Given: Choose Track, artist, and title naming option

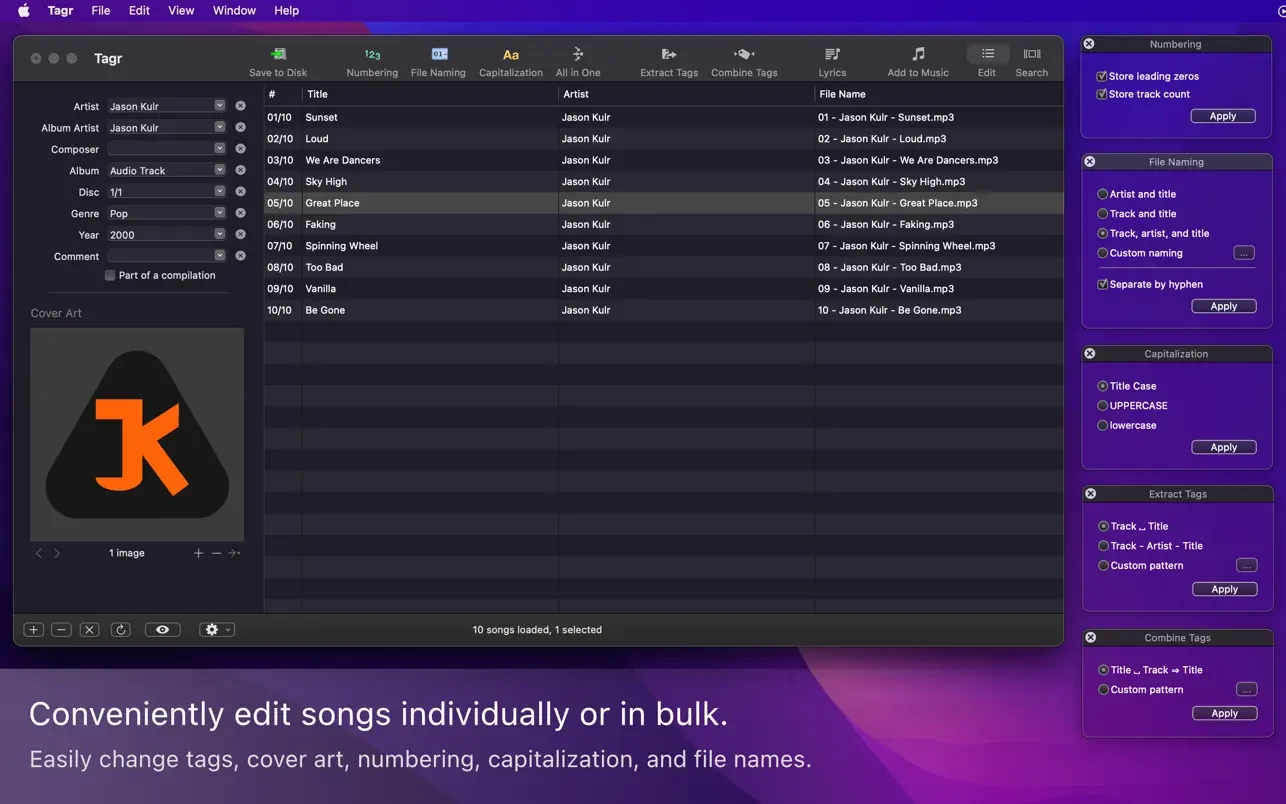Looking at the screenshot, I should pyautogui.click(x=1101, y=233).
